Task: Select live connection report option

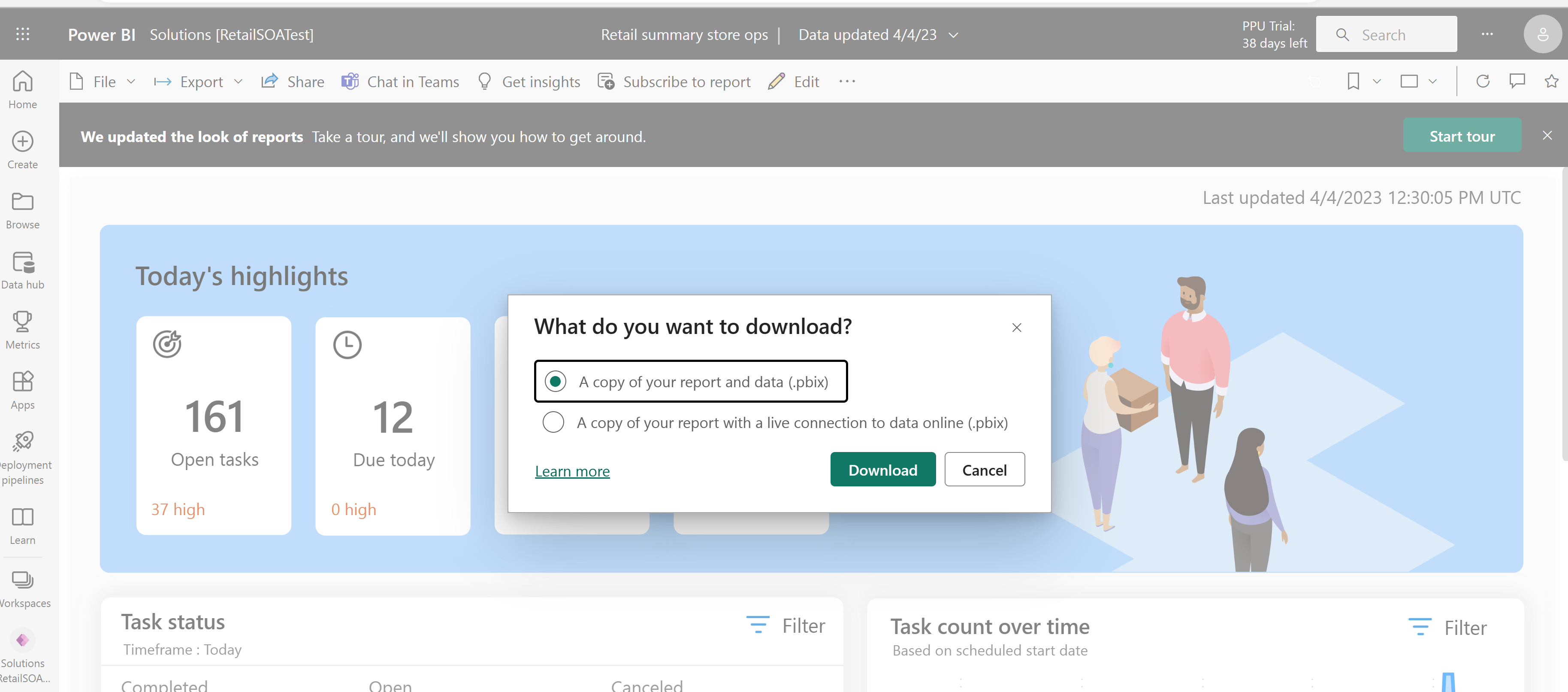Action: pyautogui.click(x=553, y=422)
